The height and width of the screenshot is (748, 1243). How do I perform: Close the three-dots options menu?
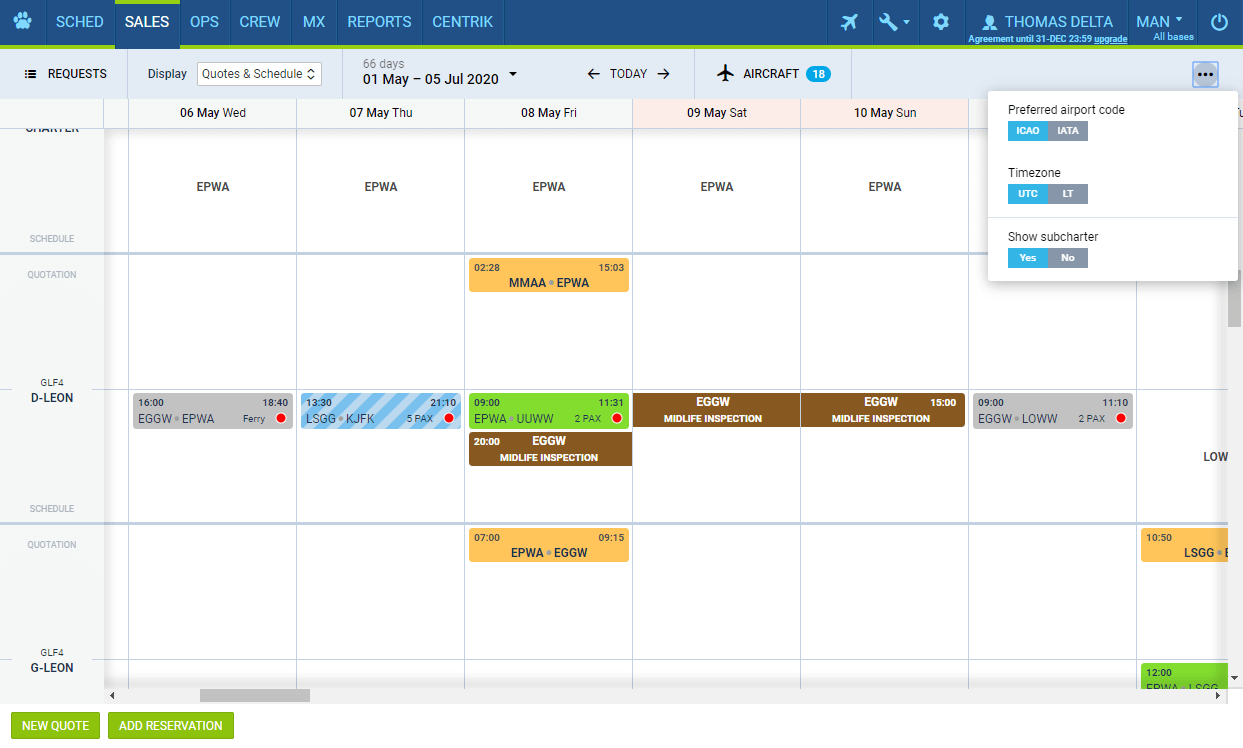[x=1205, y=75]
